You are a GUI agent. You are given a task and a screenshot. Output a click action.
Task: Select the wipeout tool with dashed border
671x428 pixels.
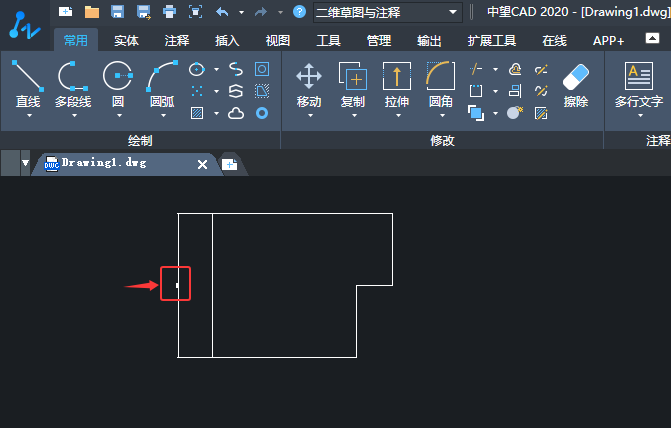point(262,91)
